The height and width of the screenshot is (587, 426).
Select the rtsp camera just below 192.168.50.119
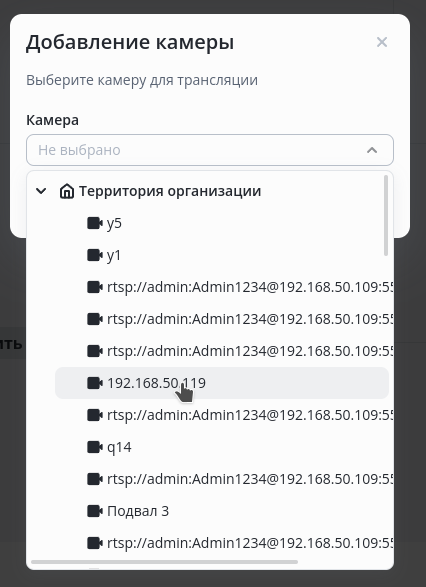(222, 415)
